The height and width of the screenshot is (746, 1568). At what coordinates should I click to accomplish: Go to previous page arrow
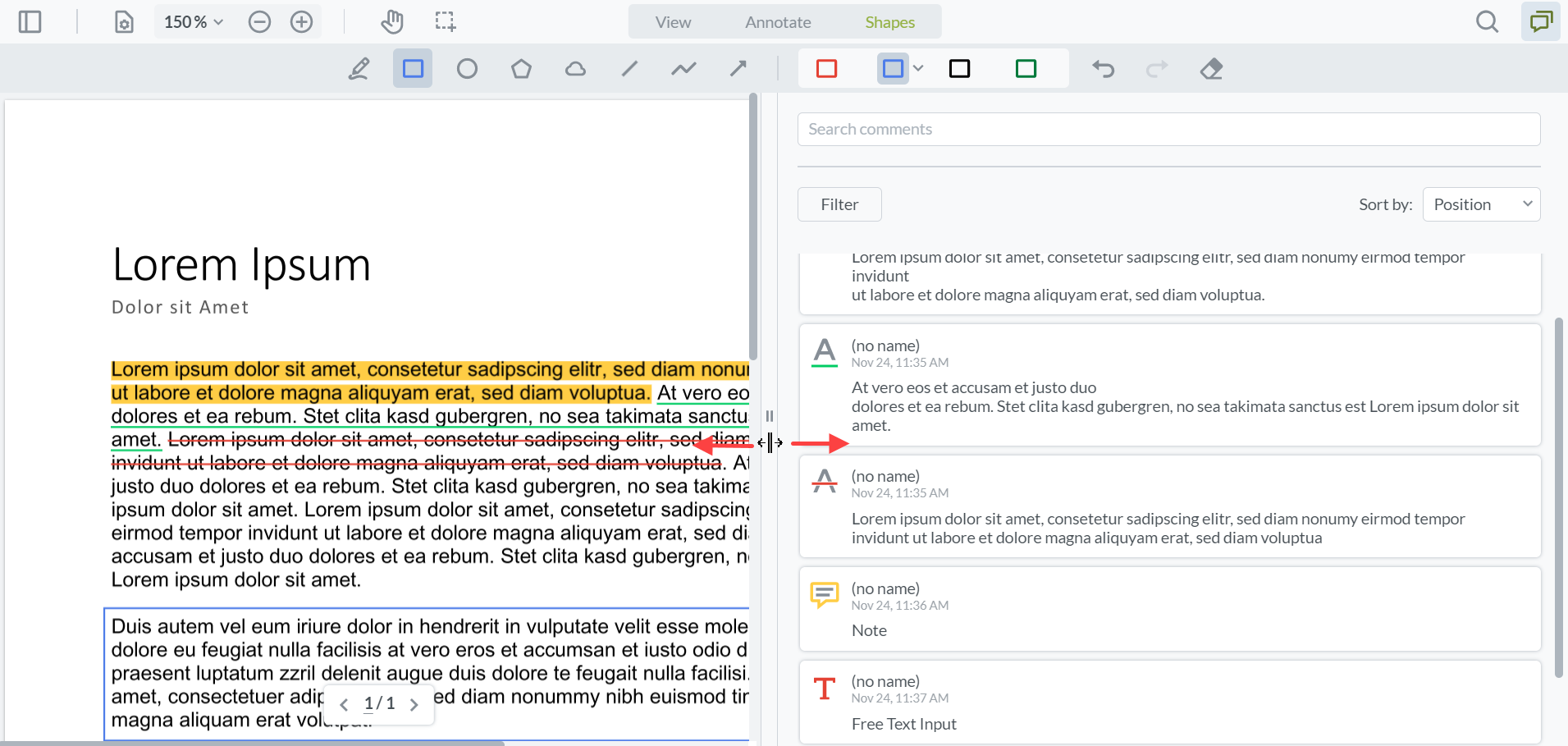click(x=344, y=704)
